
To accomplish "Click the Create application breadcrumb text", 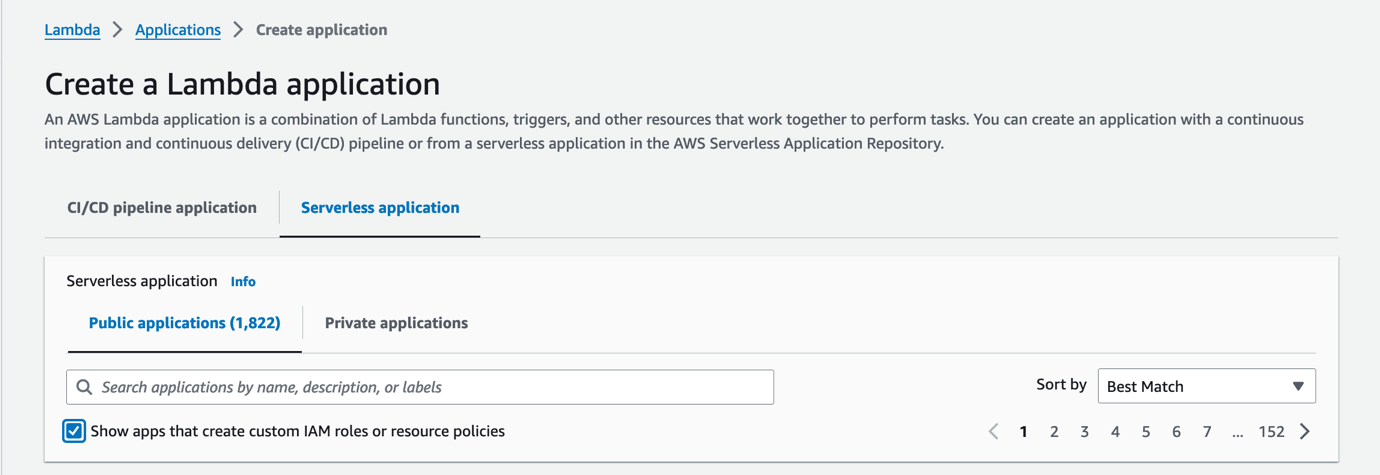I will pos(321,30).
